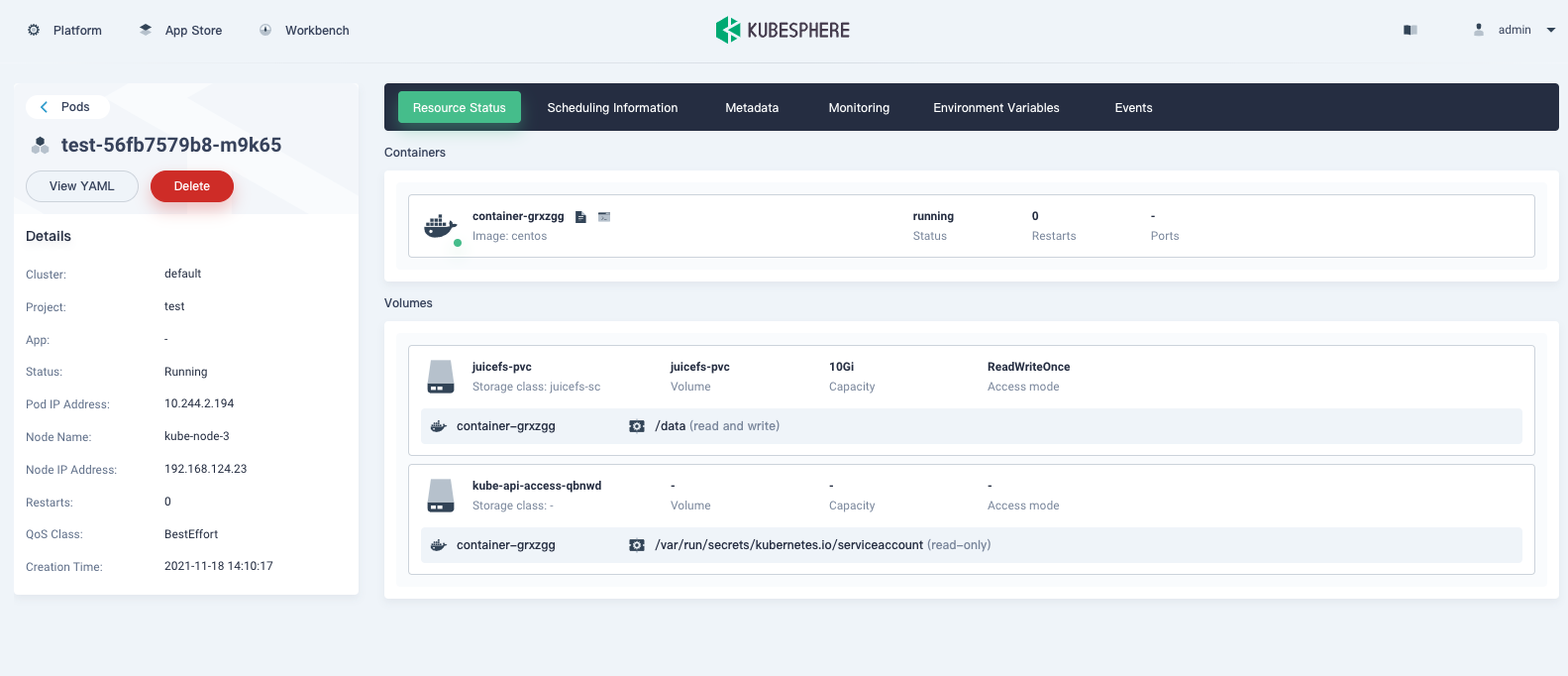The height and width of the screenshot is (676, 1568).
Task: Click the serviceaccount (read-only) mount path
Action: pyautogui.click(x=823, y=545)
